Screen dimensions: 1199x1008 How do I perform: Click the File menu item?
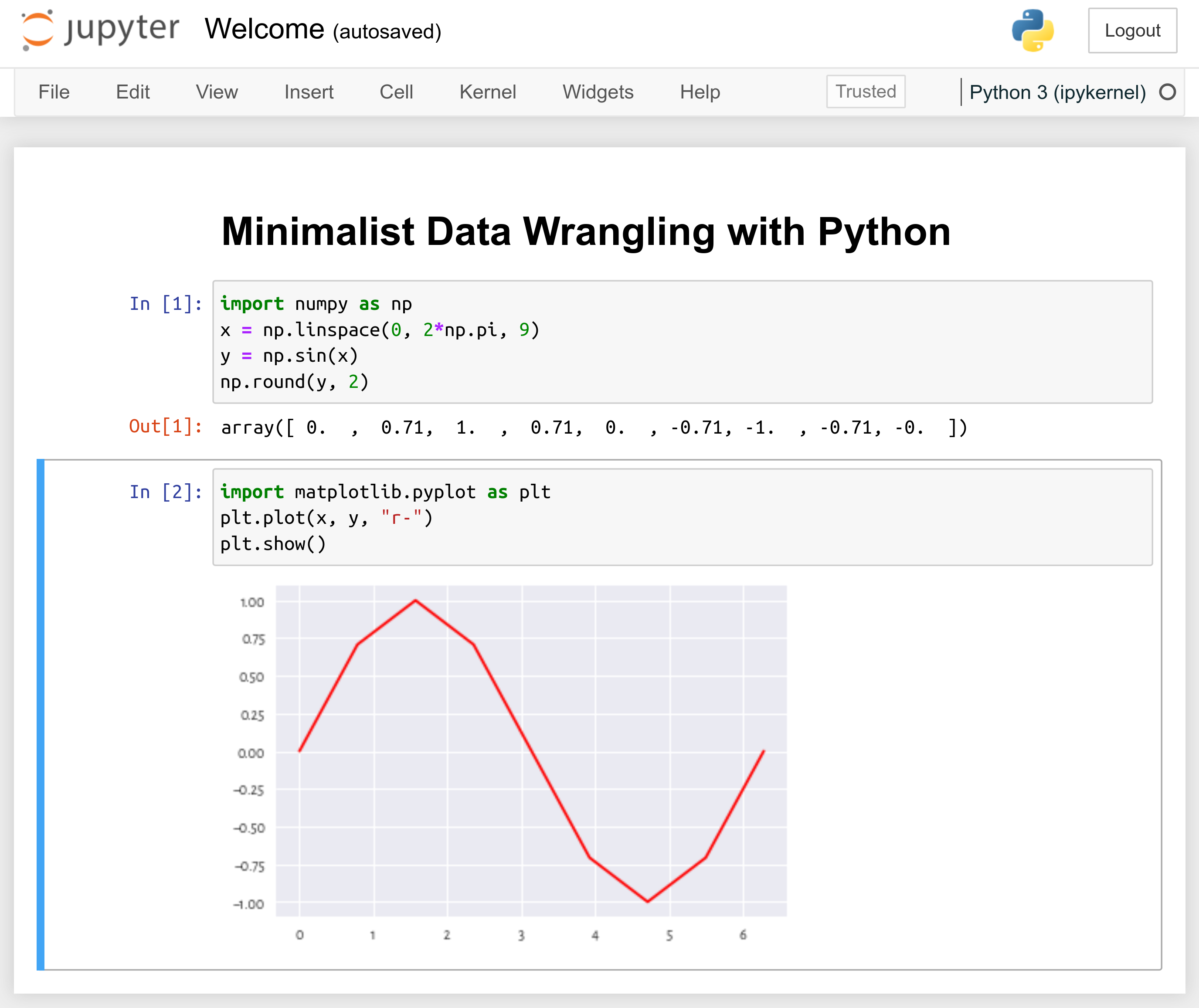click(55, 91)
